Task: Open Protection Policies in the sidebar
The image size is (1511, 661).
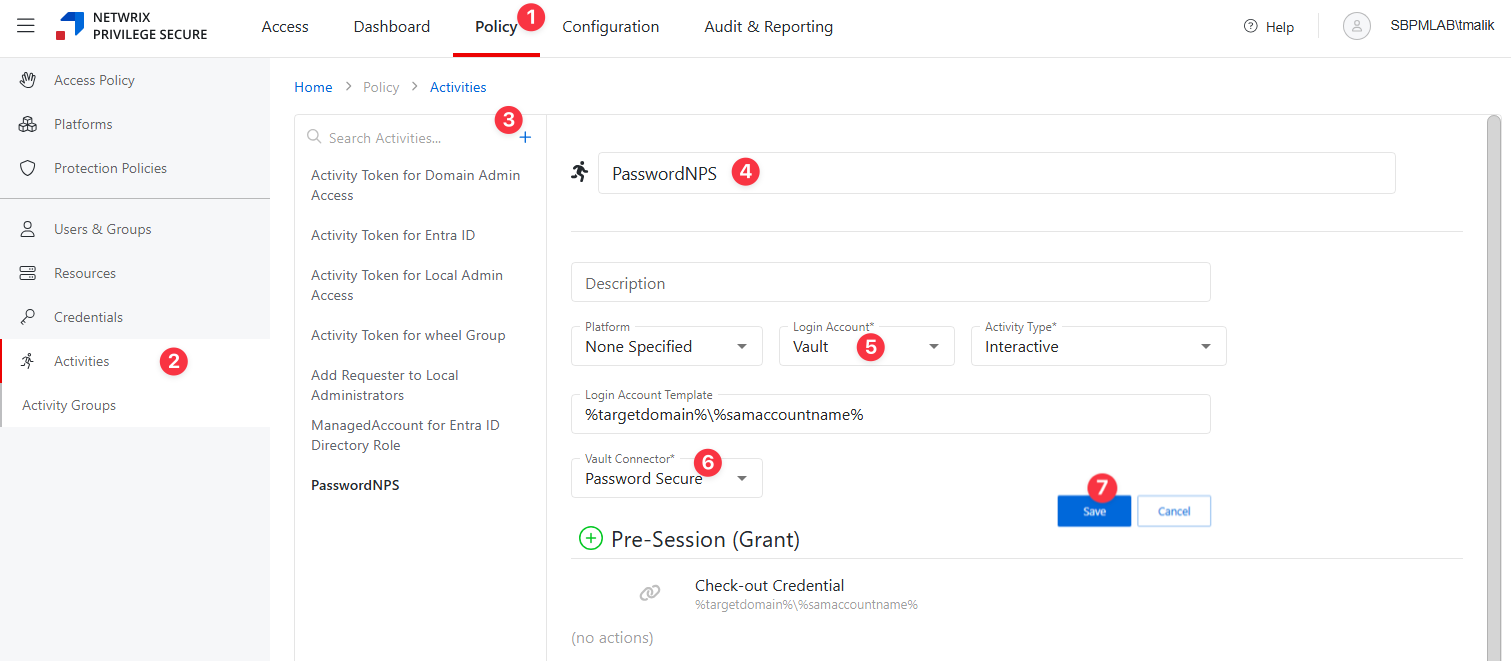Action: 110,168
